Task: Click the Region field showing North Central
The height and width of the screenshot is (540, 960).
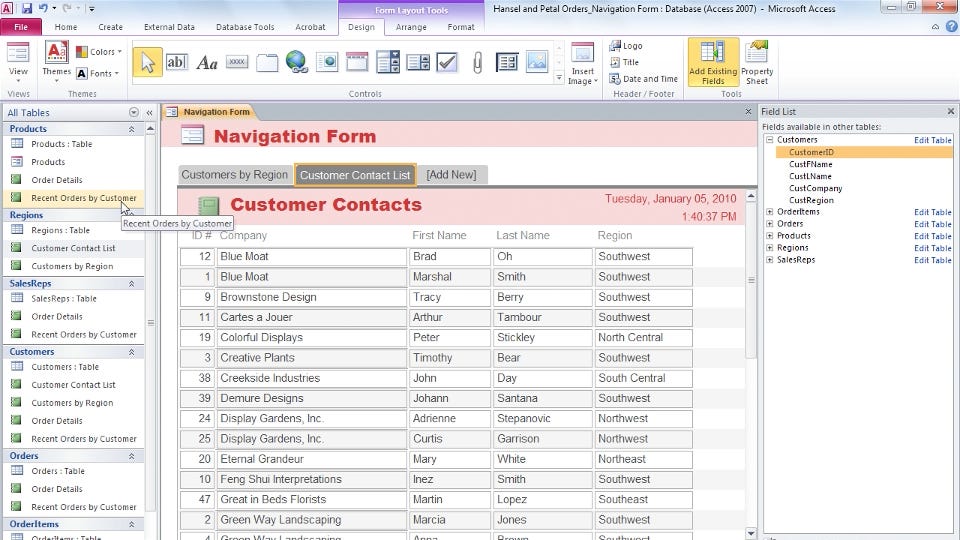Action: click(x=643, y=337)
